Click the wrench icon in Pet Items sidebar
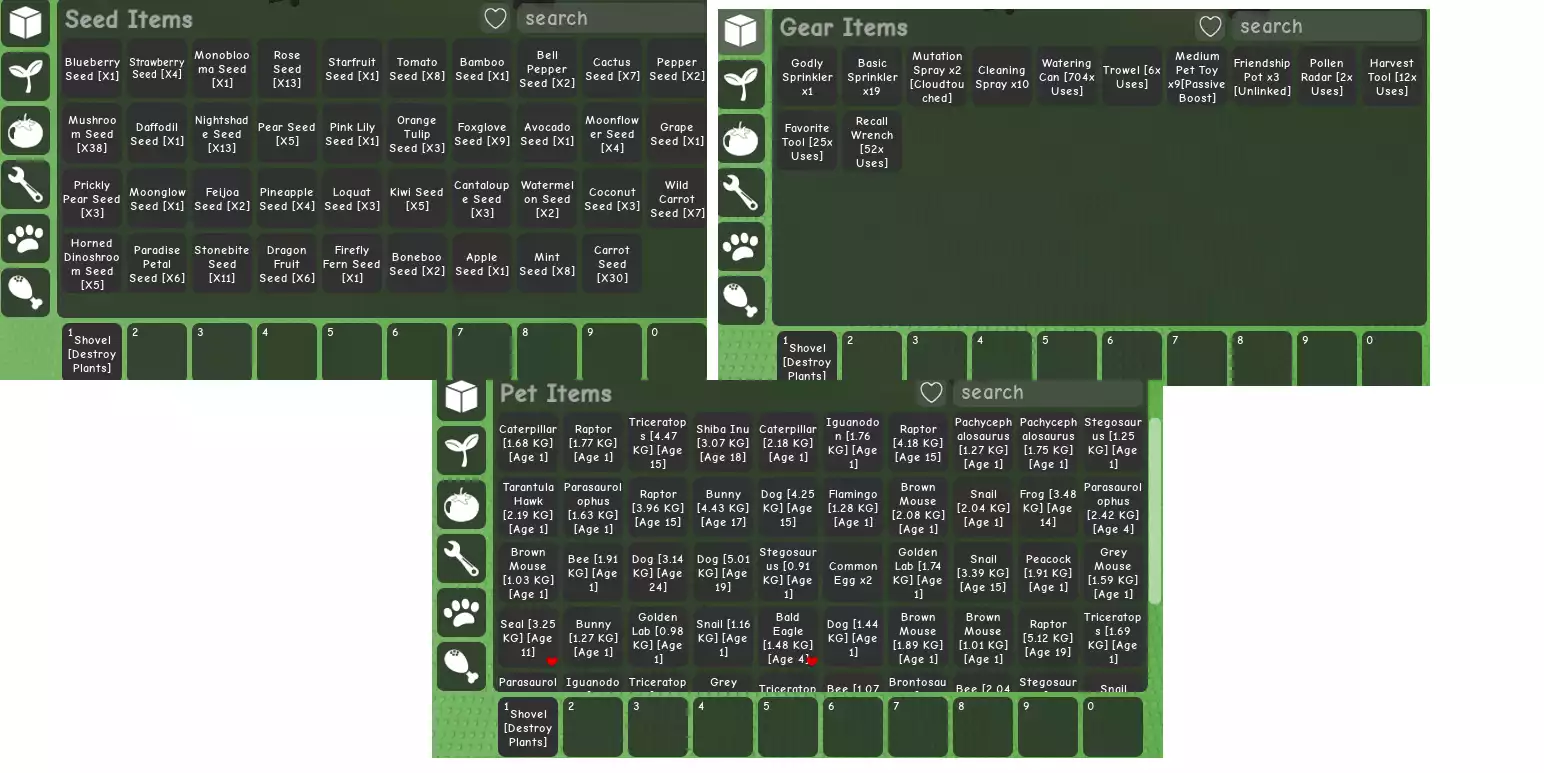The height and width of the screenshot is (773, 1544). point(461,558)
